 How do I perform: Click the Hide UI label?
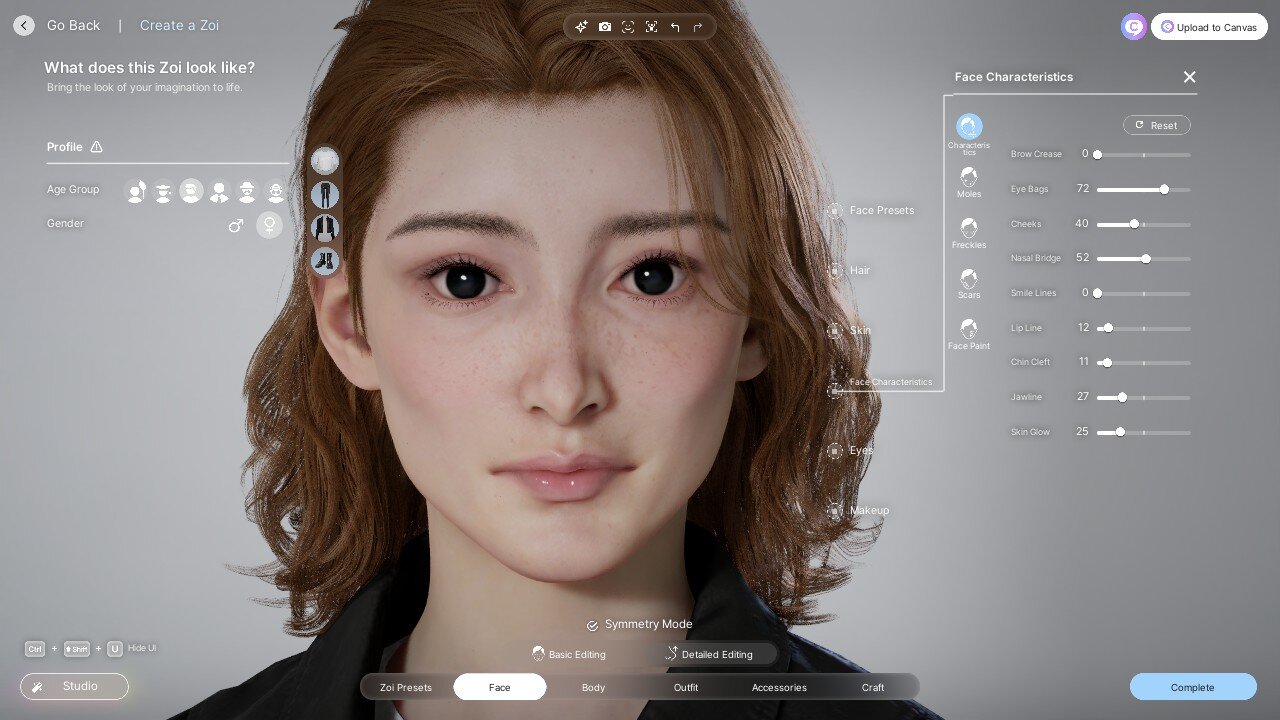(142, 648)
